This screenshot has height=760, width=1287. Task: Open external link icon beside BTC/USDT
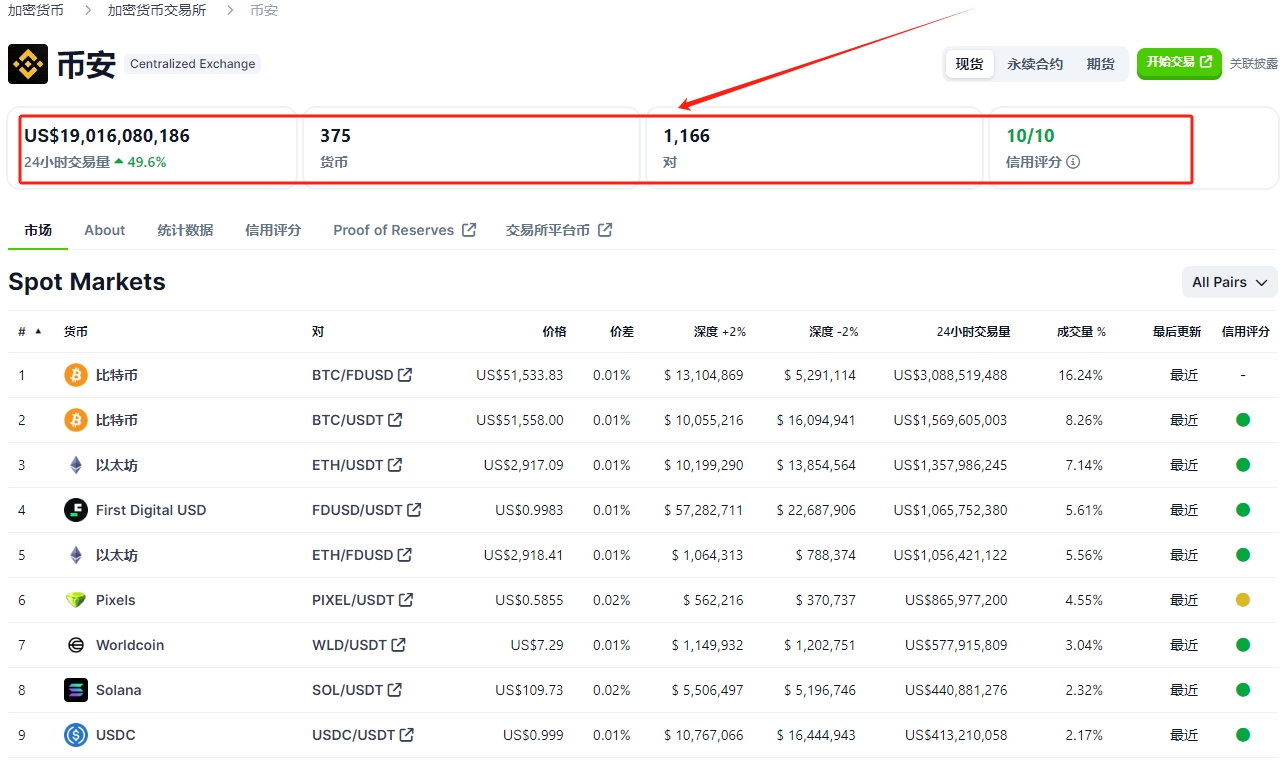(395, 420)
